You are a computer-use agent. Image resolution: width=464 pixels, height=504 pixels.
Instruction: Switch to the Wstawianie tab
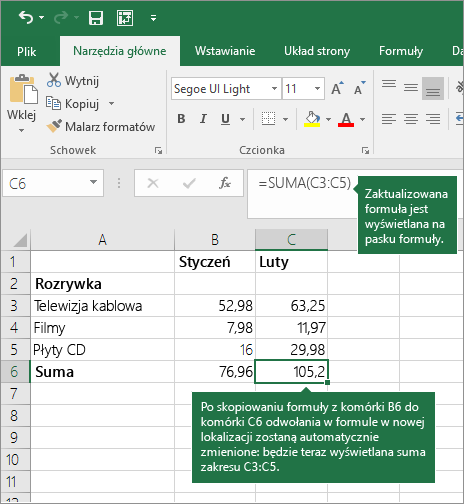click(x=225, y=51)
